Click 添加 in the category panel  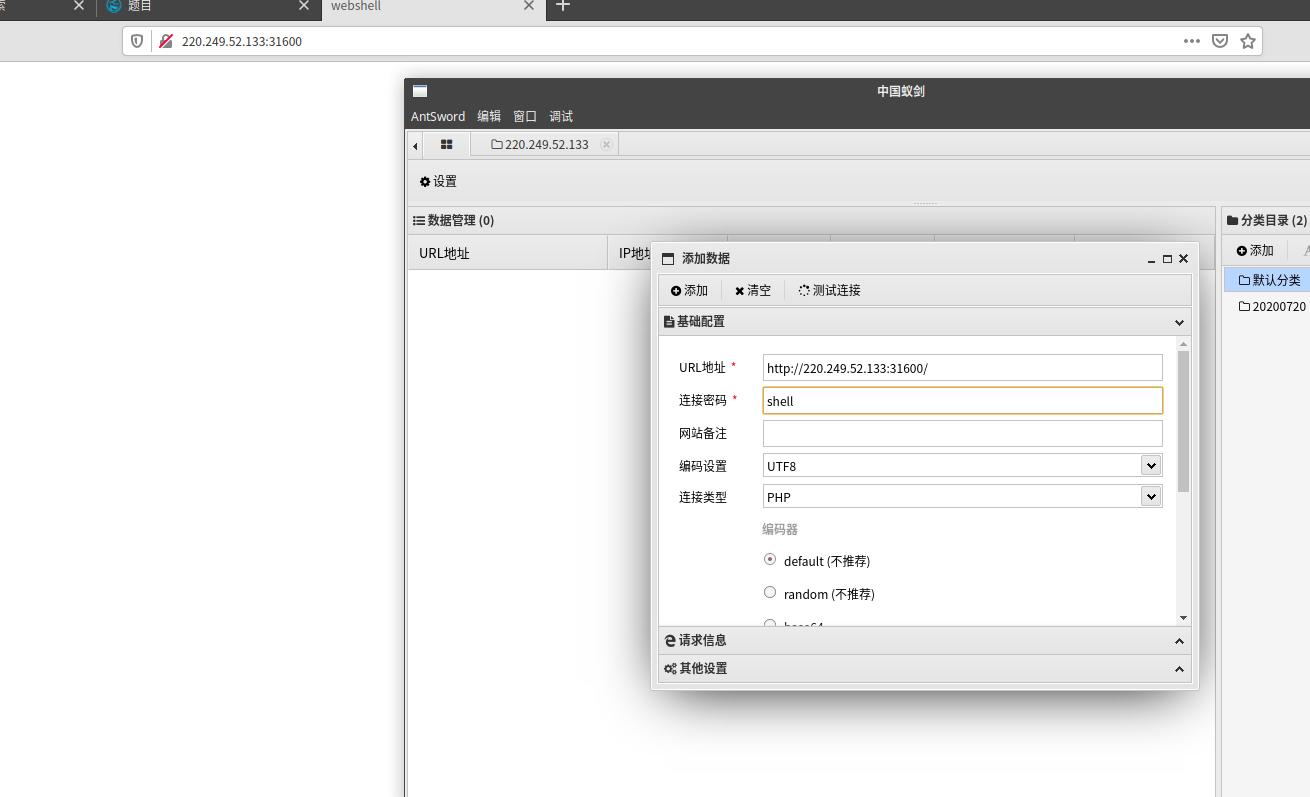pos(1255,250)
